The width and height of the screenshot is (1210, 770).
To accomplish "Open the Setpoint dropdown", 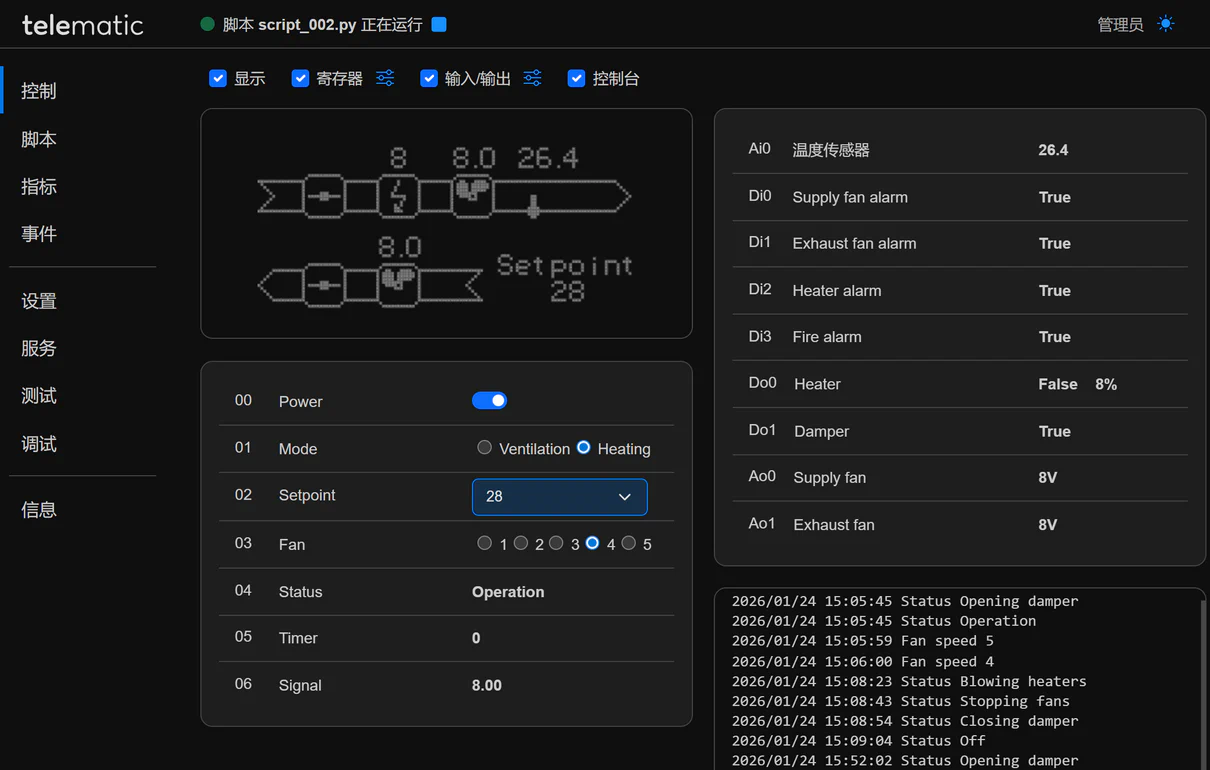I will point(559,497).
